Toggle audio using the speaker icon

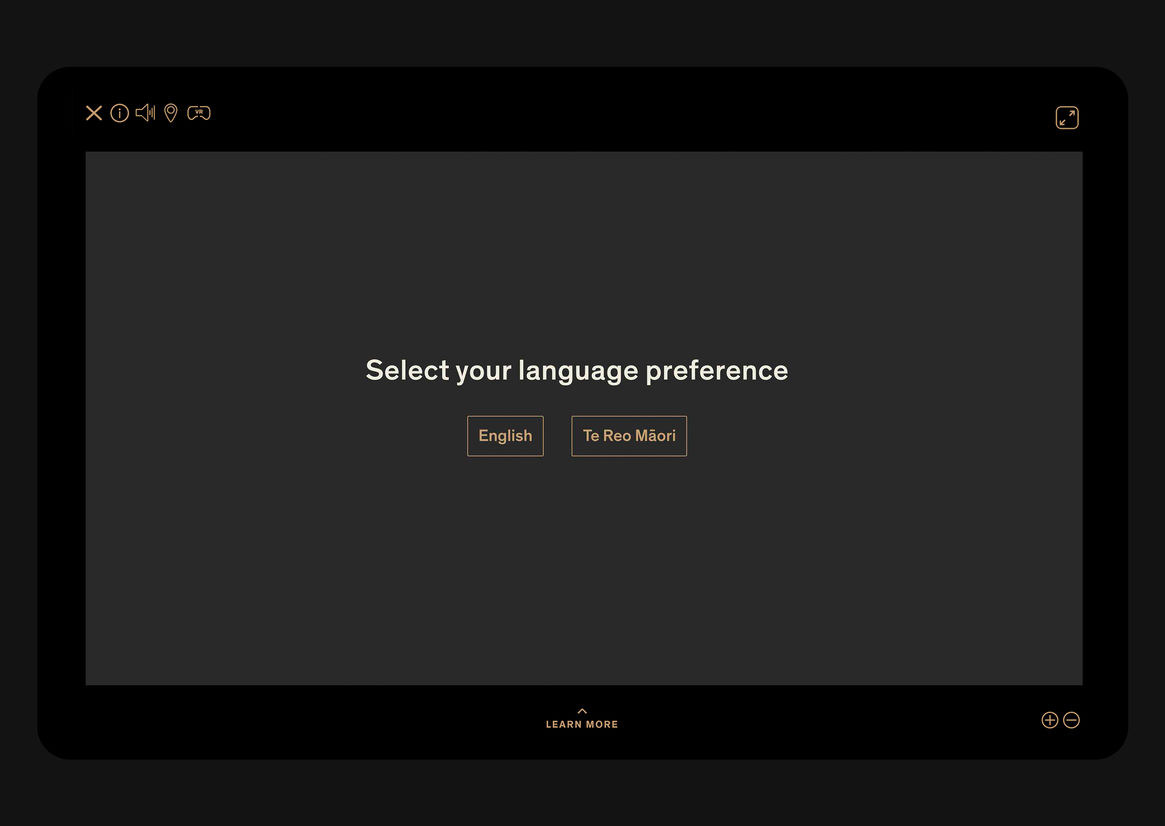click(x=145, y=113)
